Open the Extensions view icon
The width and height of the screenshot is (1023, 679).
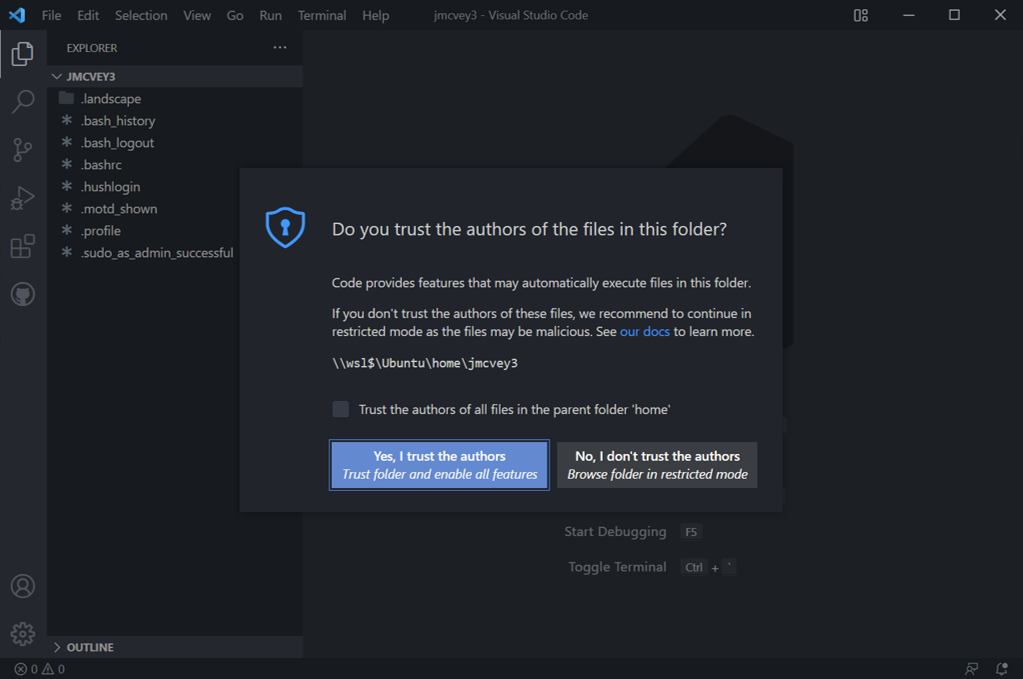23,246
